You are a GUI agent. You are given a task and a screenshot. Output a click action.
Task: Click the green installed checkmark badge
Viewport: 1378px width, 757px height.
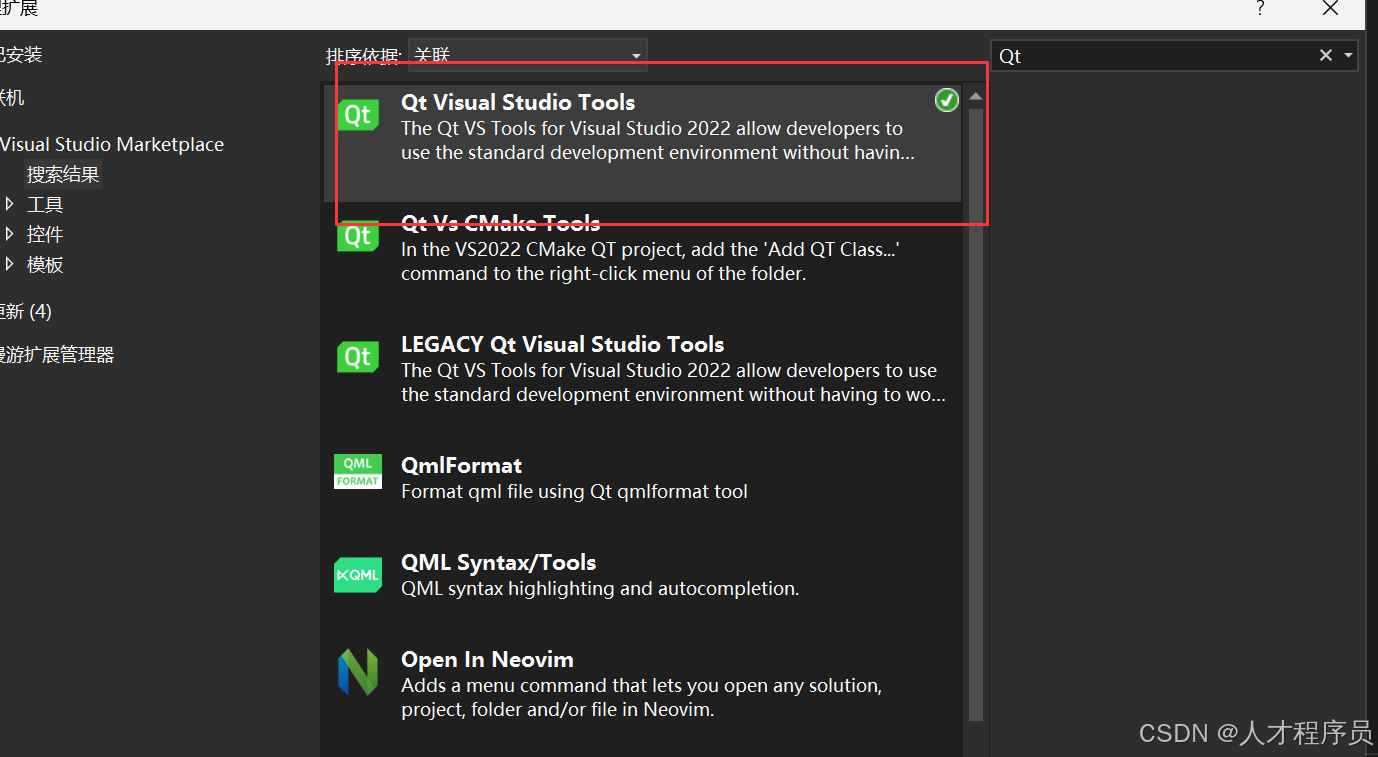[x=946, y=100]
